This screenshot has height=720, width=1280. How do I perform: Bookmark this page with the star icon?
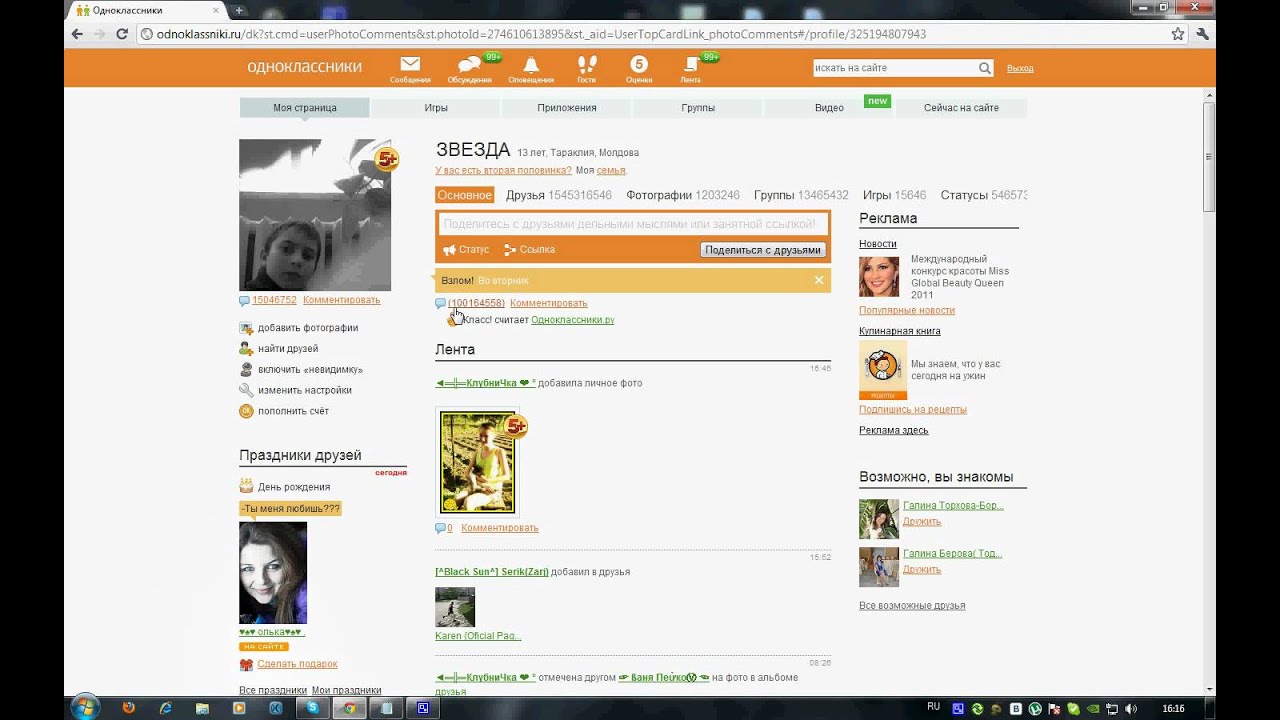coord(1178,34)
